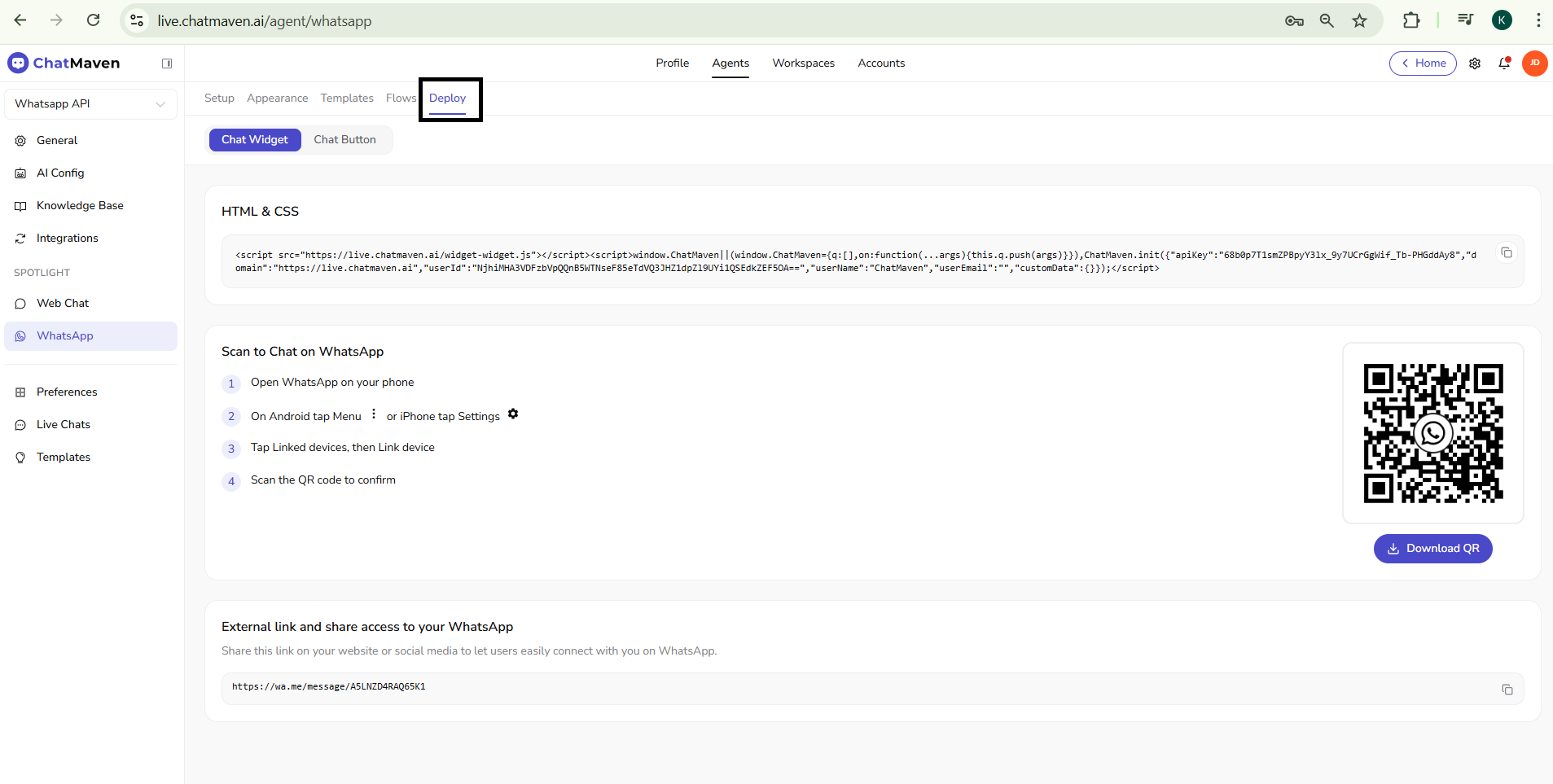Open the Templates tab

tap(347, 99)
